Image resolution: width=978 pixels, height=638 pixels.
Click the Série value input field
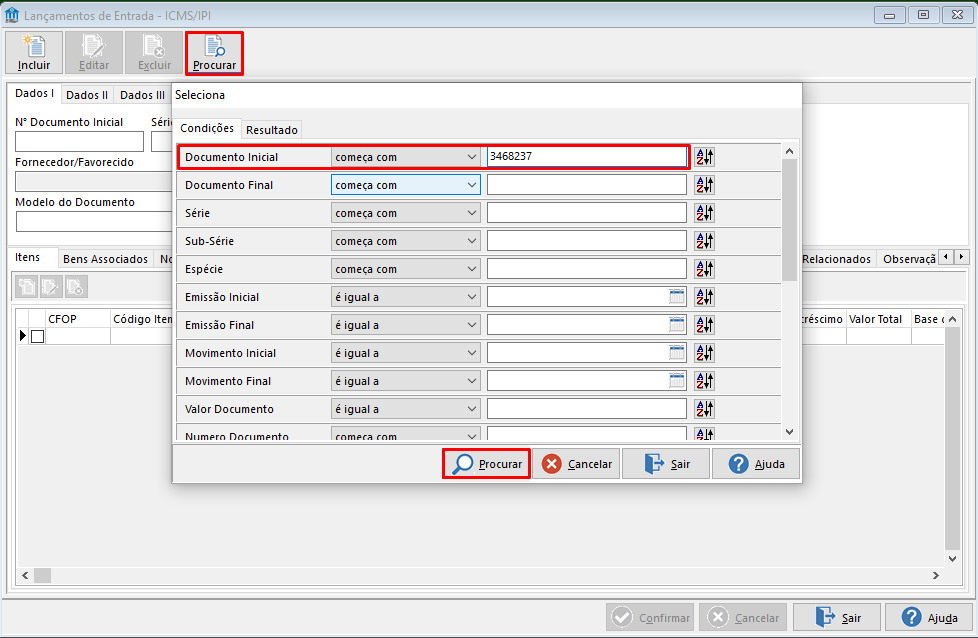(586, 213)
